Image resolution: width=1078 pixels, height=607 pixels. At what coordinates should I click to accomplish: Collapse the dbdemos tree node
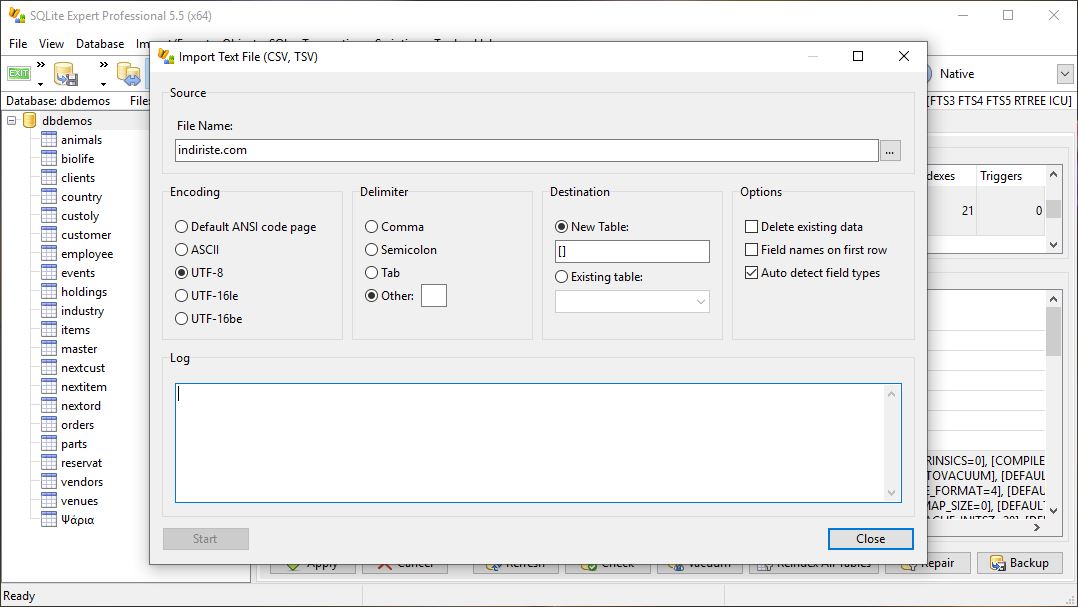[12, 120]
